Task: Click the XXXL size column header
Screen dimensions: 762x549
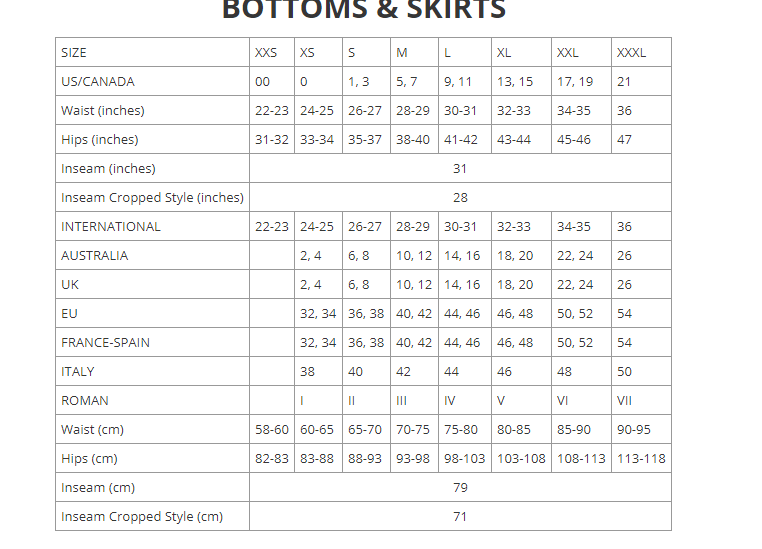Action: [632, 52]
